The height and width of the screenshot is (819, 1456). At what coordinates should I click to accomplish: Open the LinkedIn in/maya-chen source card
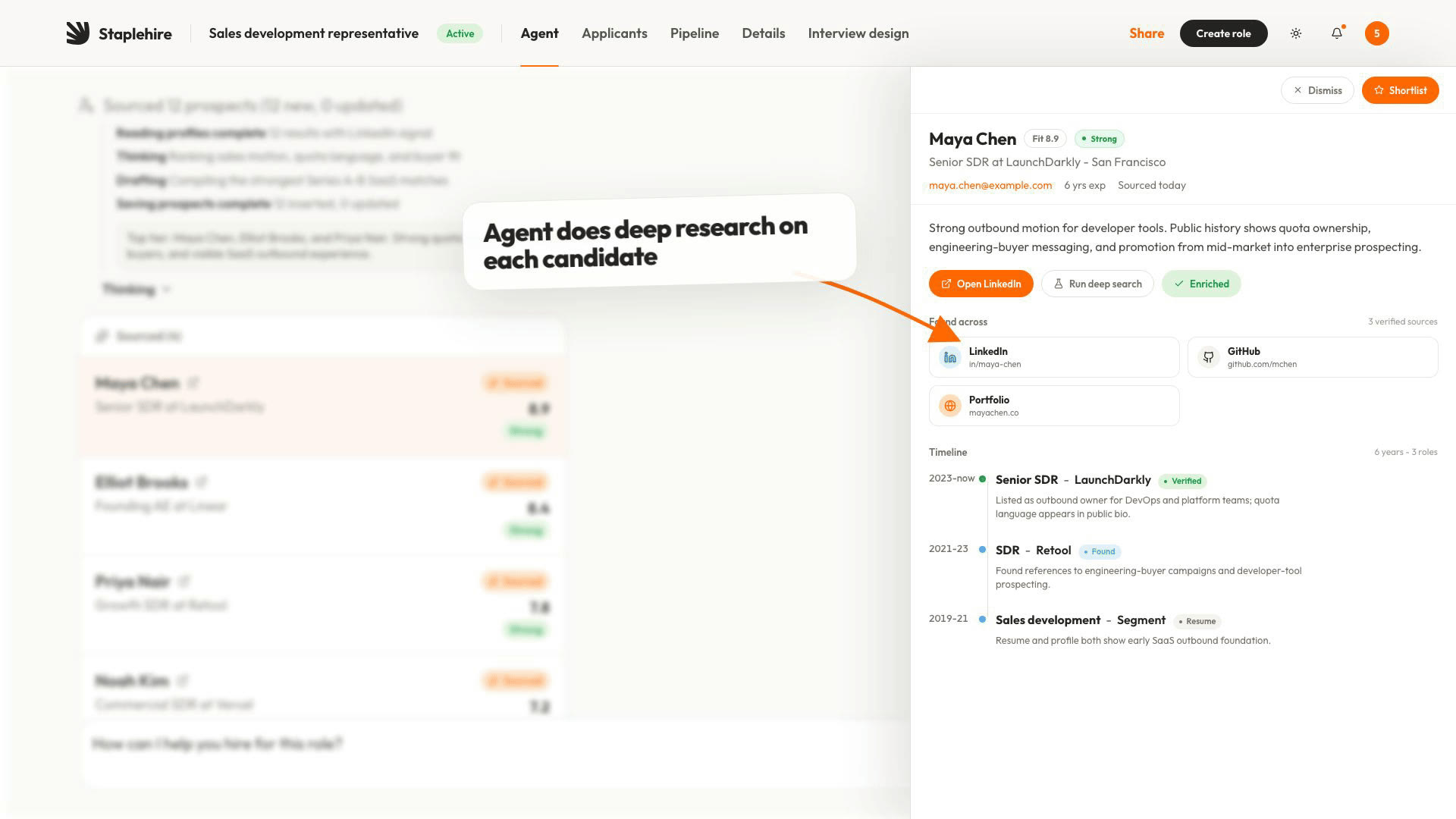tap(1054, 357)
